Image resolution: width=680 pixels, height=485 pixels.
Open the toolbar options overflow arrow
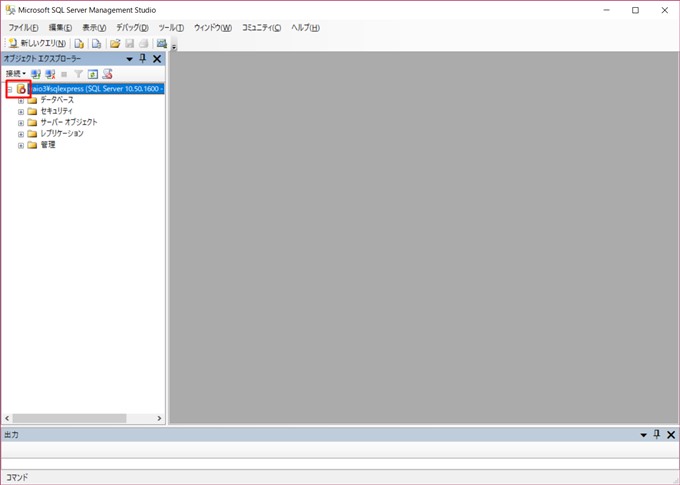point(174,47)
